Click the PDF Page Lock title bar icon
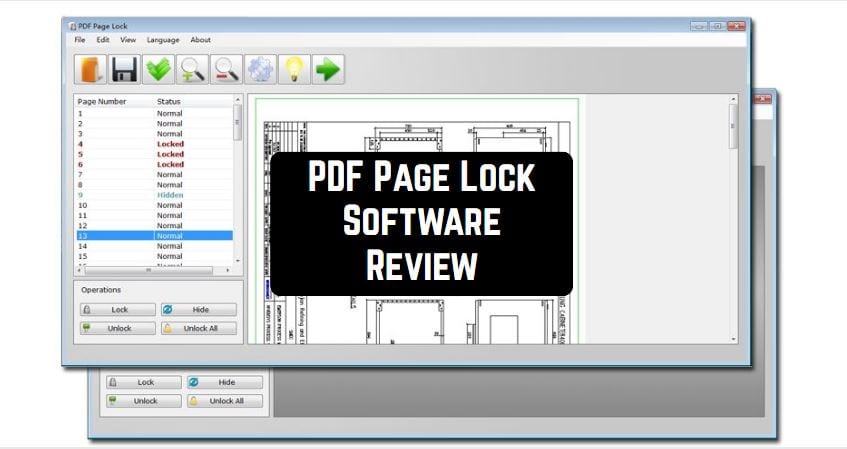The image size is (847, 449). coord(73,26)
